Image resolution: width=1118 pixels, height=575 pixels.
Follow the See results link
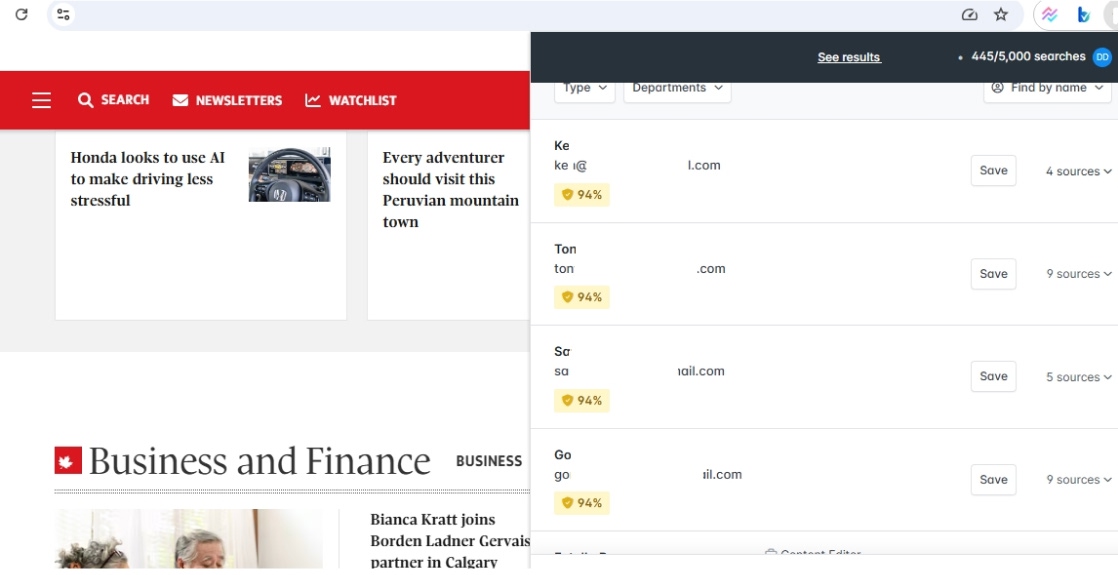click(x=848, y=57)
